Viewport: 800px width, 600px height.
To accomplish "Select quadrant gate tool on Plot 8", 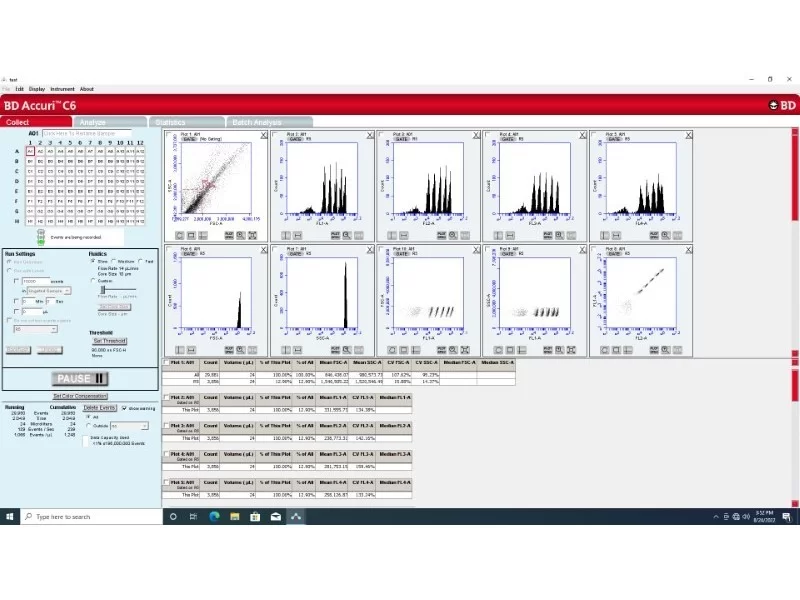I will 628,350.
